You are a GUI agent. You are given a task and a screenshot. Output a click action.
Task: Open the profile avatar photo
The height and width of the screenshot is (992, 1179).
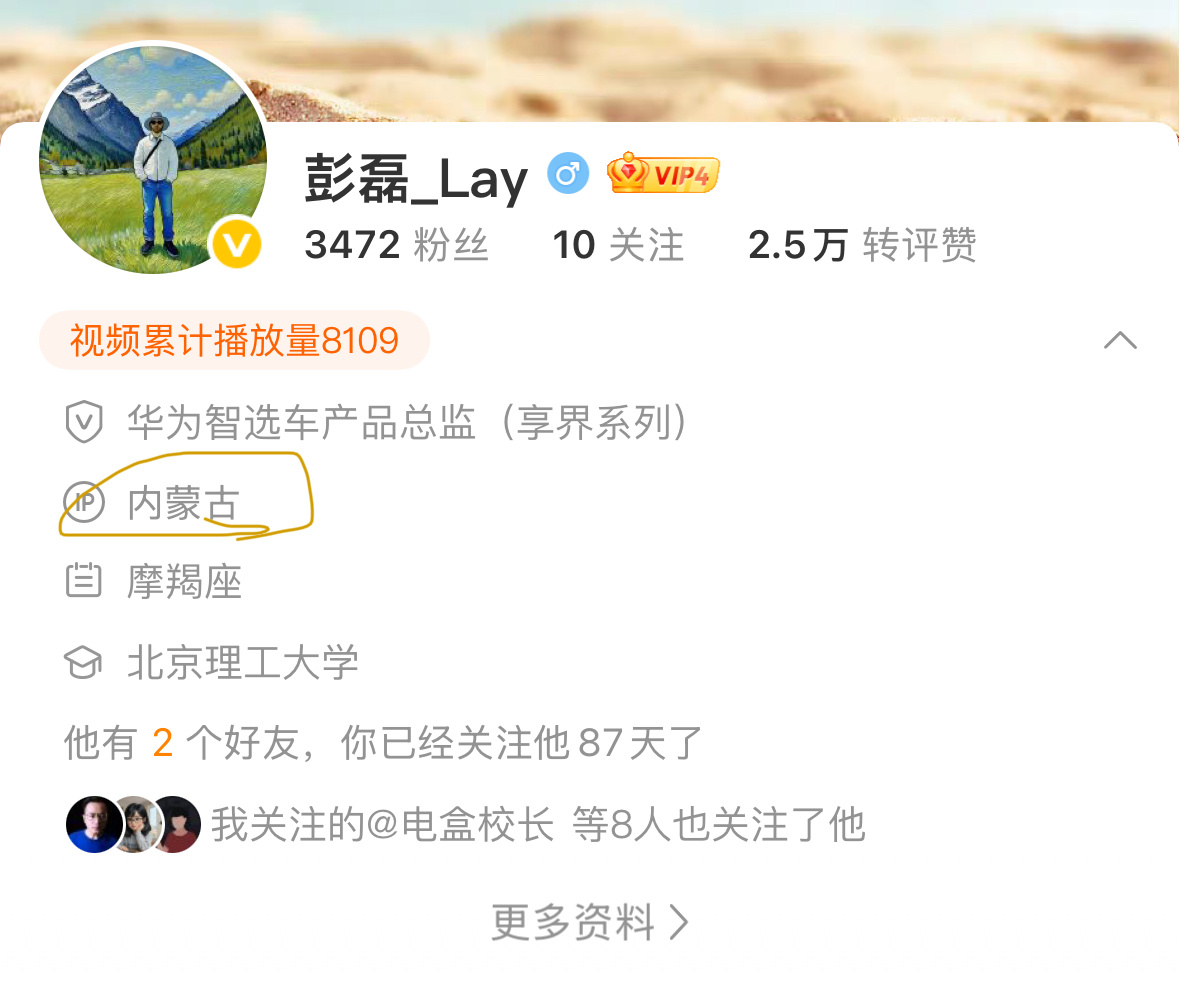[x=153, y=159]
